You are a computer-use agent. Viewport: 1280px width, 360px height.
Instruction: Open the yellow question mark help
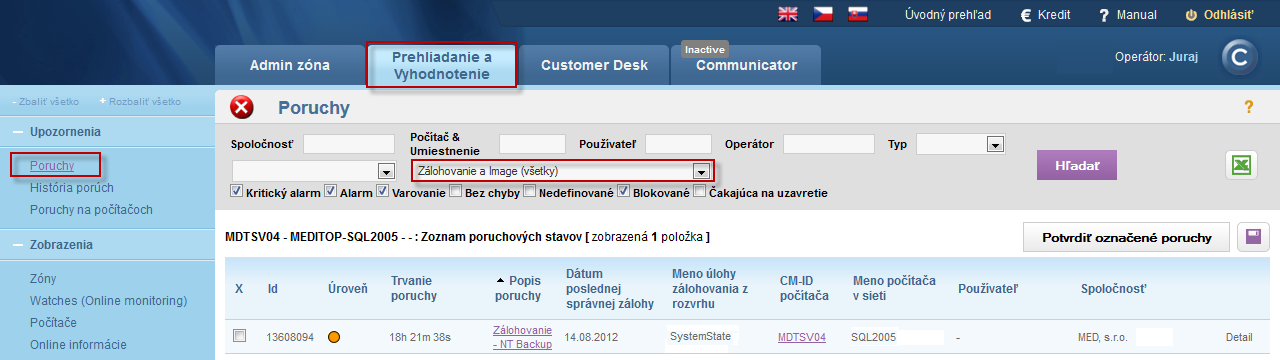pos(1248,107)
